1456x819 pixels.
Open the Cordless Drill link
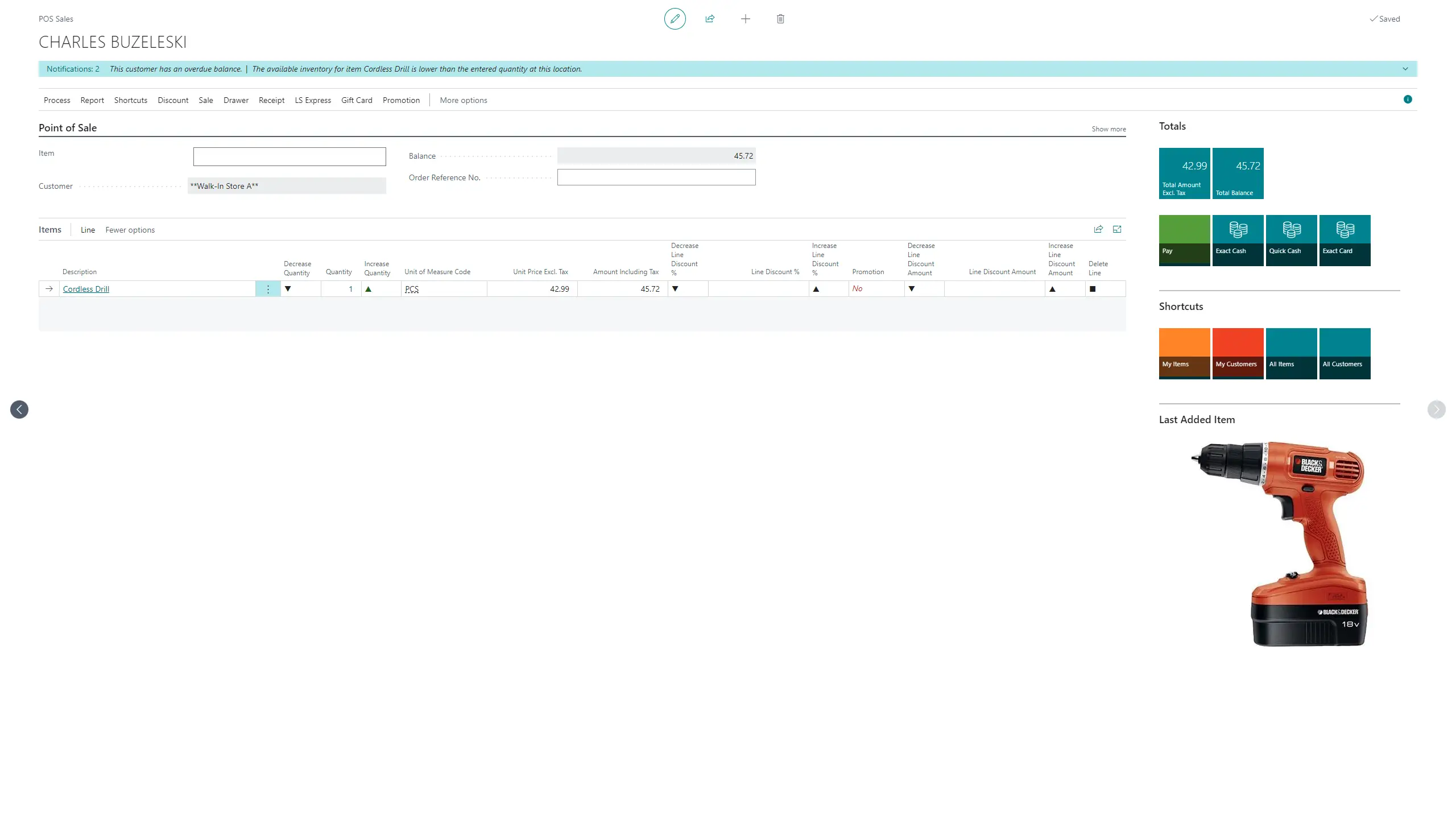tap(86, 289)
